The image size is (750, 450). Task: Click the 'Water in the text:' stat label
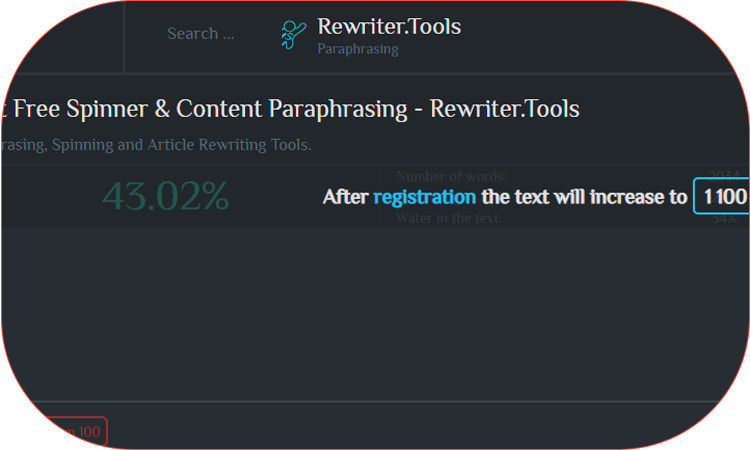(x=449, y=219)
